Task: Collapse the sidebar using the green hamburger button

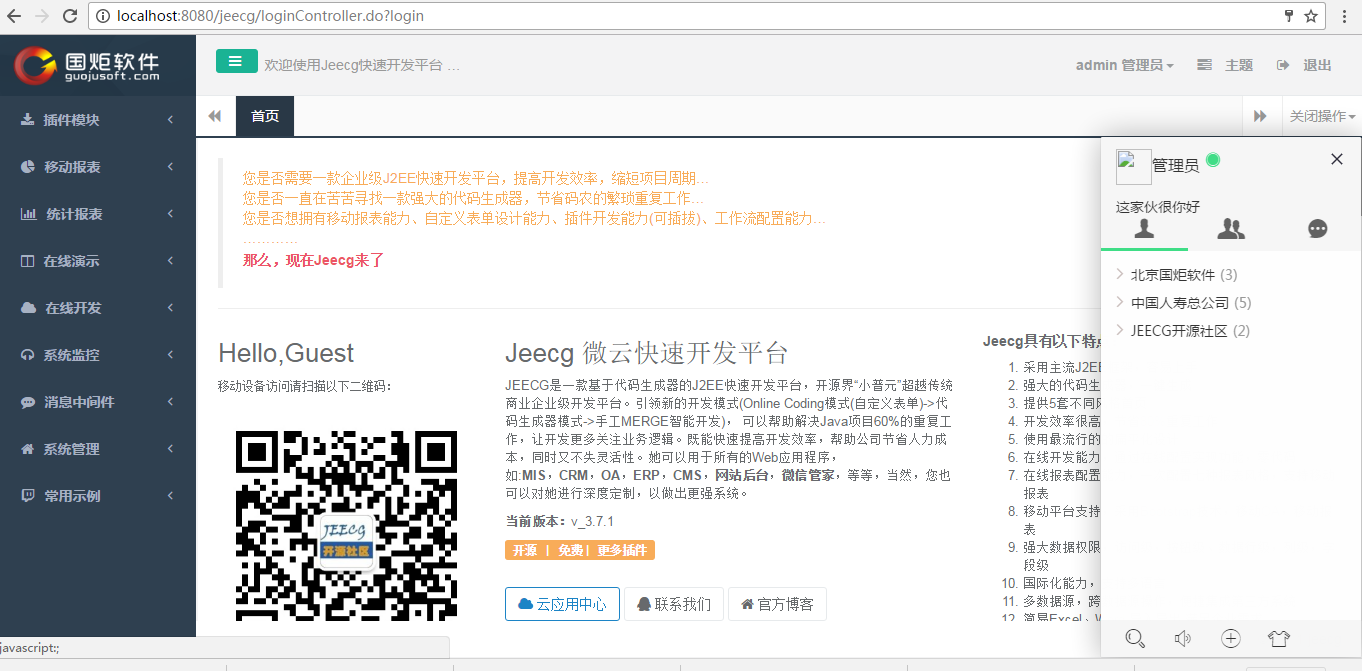Action: pyautogui.click(x=236, y=61)
